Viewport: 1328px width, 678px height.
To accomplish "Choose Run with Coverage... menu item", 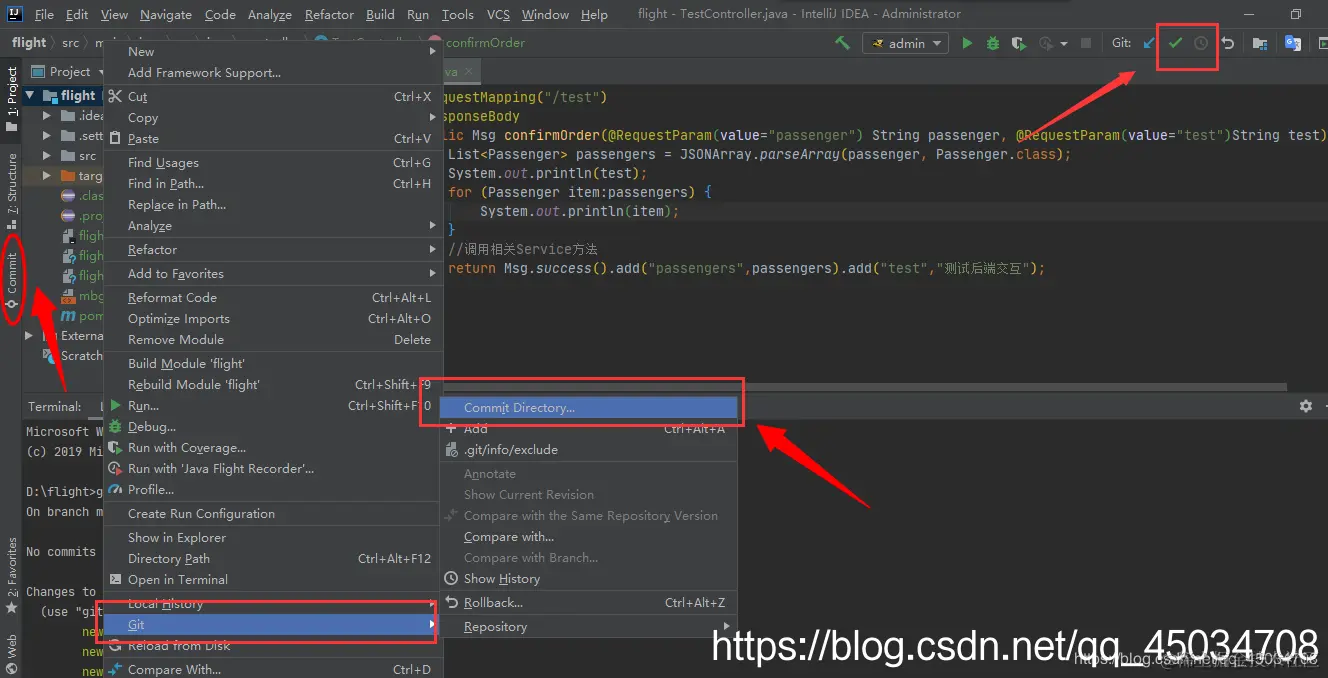I will tap(272, 447).
